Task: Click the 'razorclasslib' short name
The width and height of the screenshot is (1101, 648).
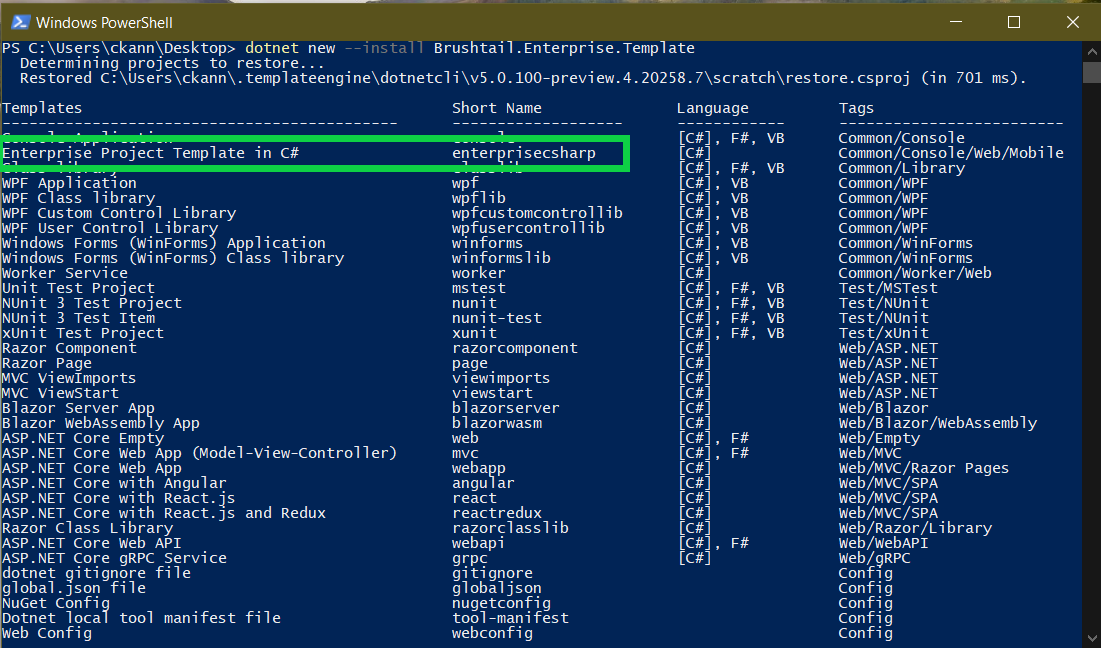Action: (510, 528)
